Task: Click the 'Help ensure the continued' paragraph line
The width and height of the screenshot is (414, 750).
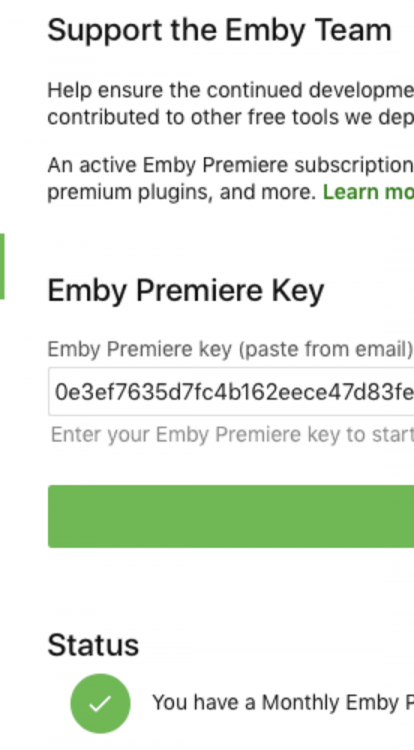Action: [x=230, y=90]
